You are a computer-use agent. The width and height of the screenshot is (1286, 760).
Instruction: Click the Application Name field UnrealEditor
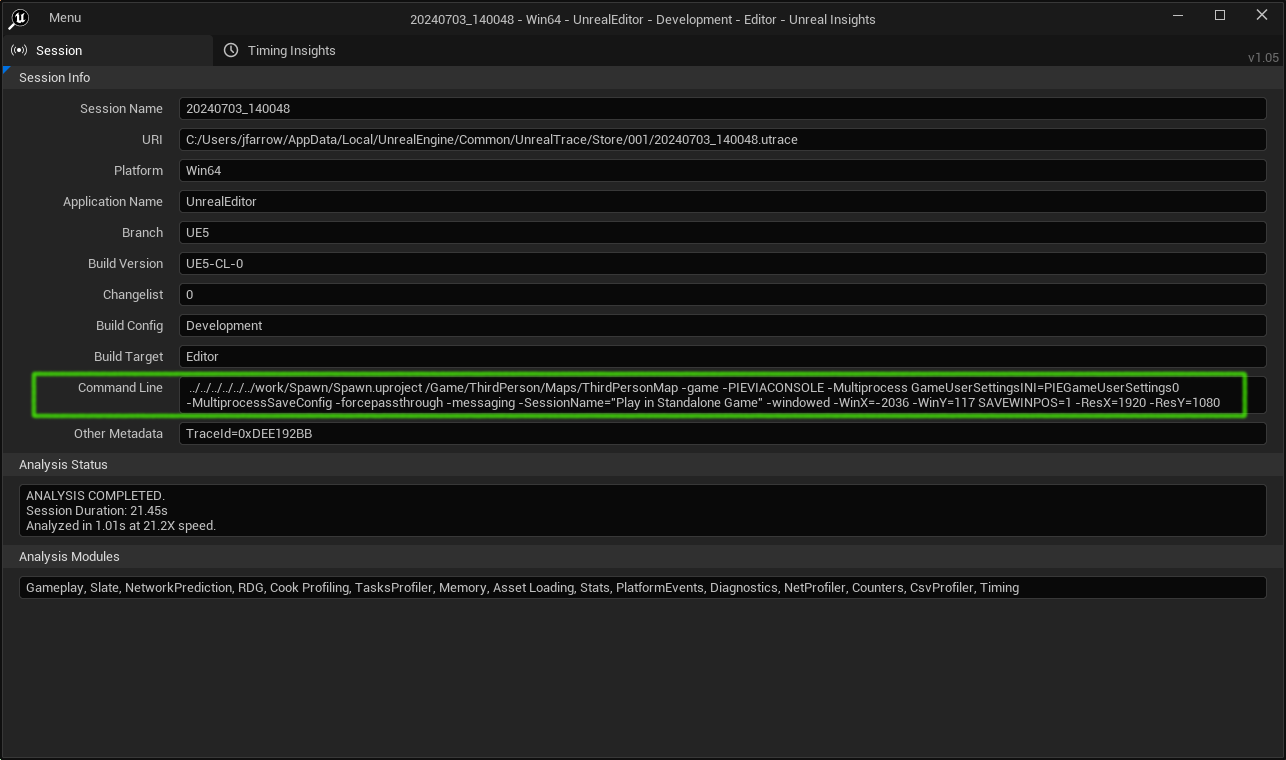[x=722, y=201]
